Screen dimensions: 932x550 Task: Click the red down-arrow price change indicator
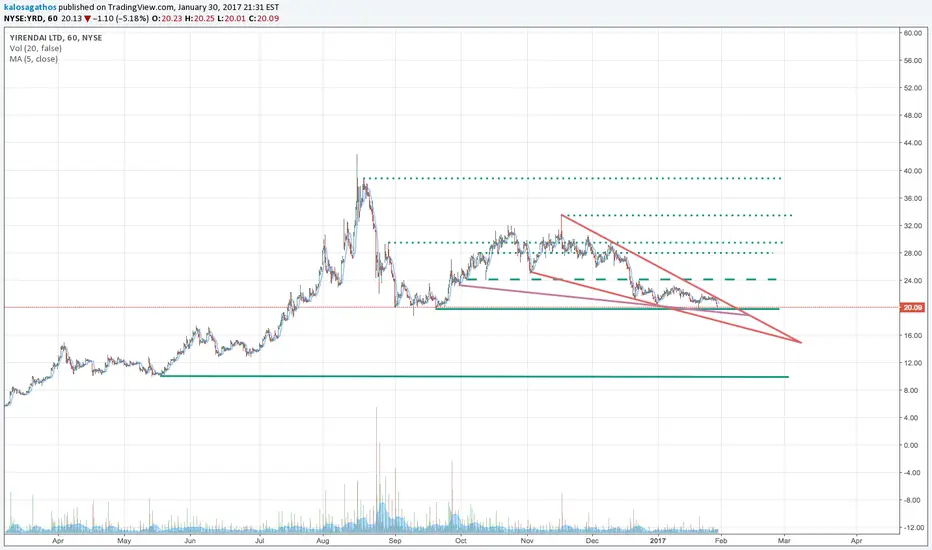click(x=87, y=18)
